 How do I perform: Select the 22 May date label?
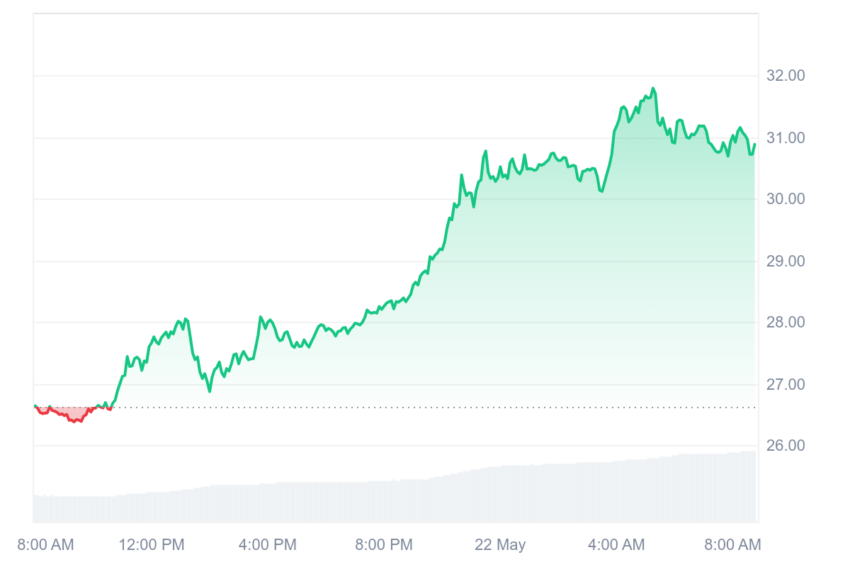pyautogui.click(x=500, y=544)
